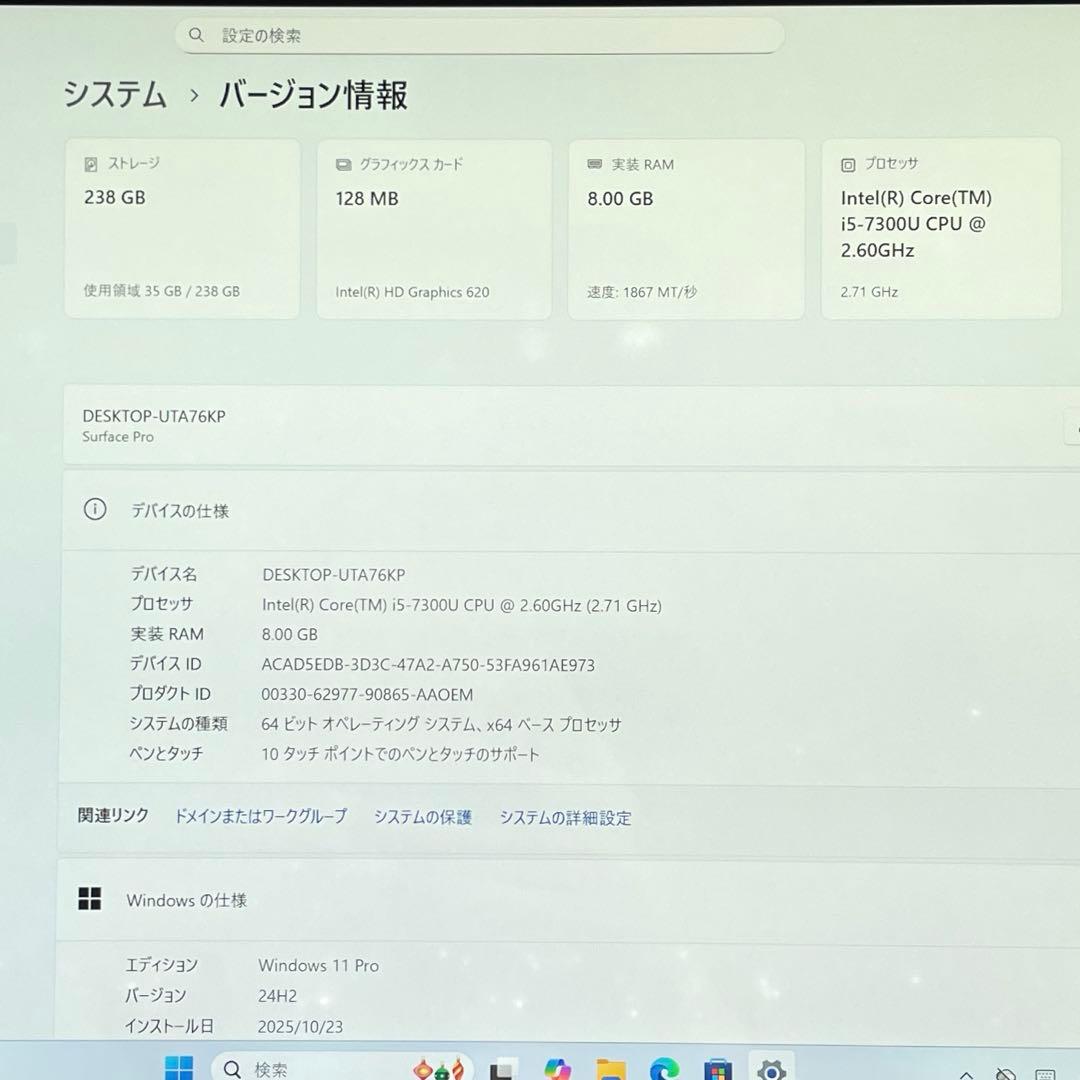Open the システムの保護 link
Screen dimensions: 1080x1080
click(x=422, y=817)
